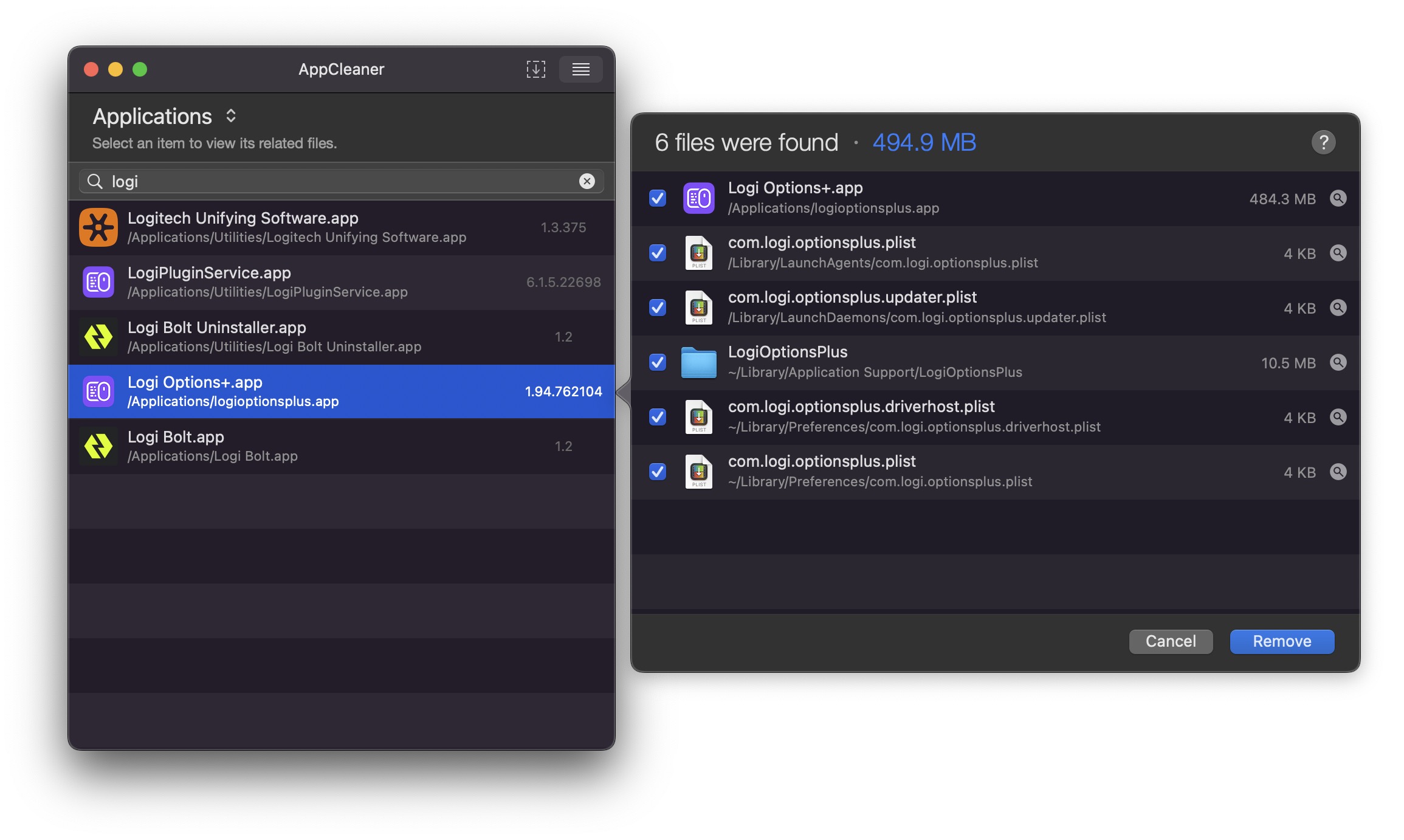Reveal Logi Options+.app in Finder via magnifier
The height and width of the screenshot is (840, 1404).
point(1338,198)
